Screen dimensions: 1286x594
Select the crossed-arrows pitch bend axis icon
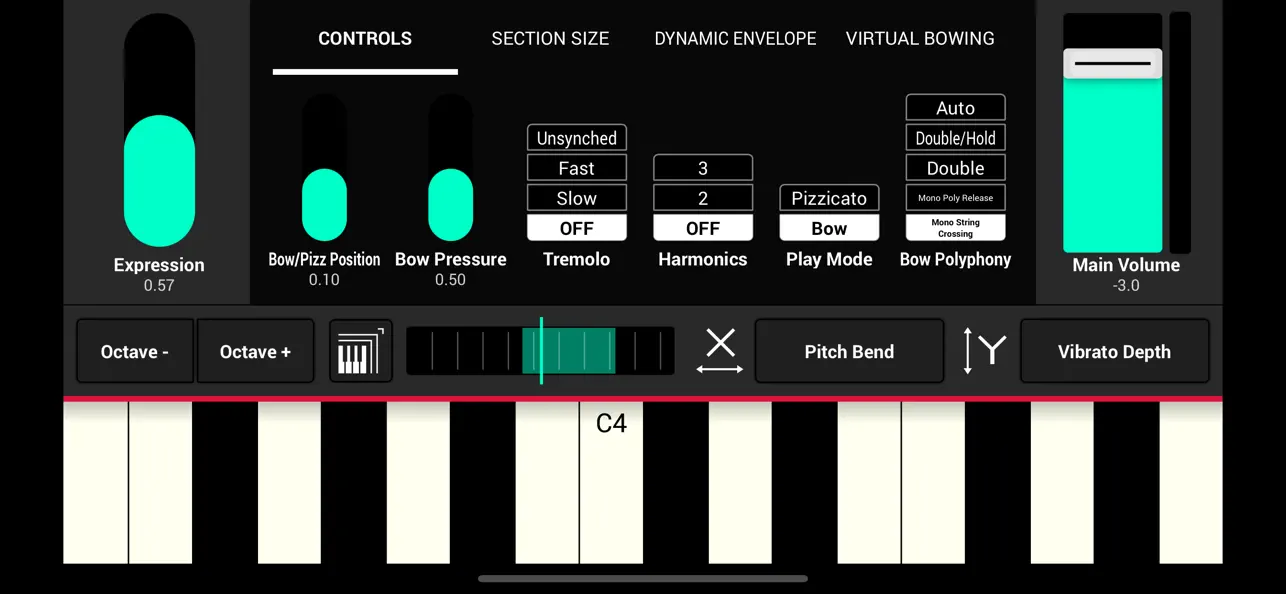tap(720, 348)
